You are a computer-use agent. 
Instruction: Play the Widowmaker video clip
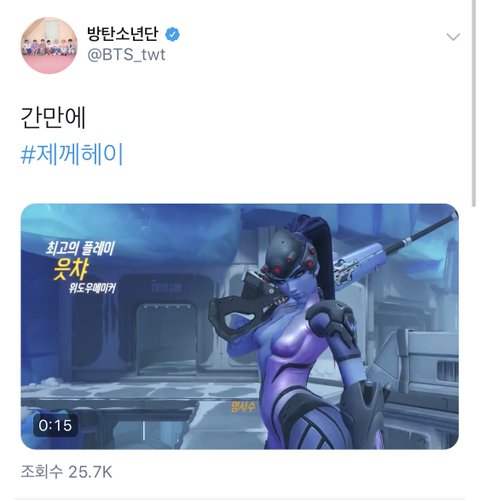coord(240,326)
